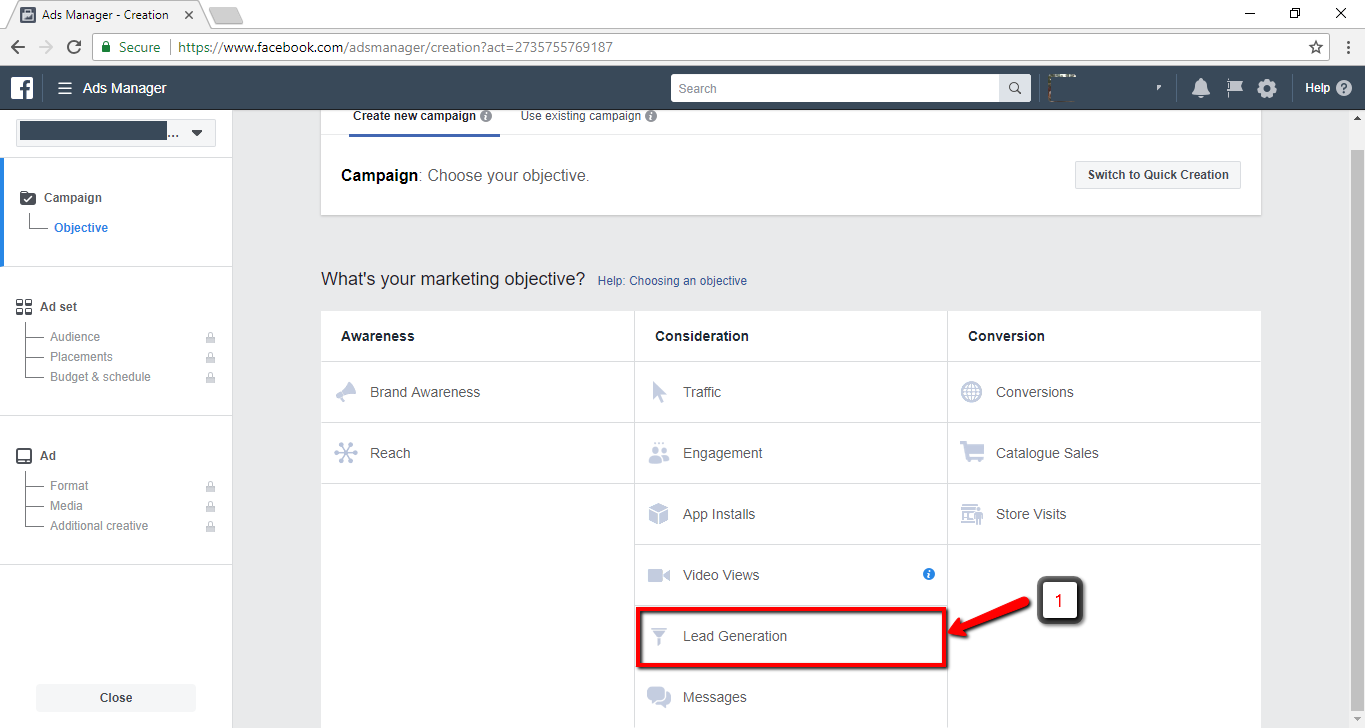Click the Campaign section icon in sidebar
This screenshot has width=1365, height=728.
[x=27, y=198]
